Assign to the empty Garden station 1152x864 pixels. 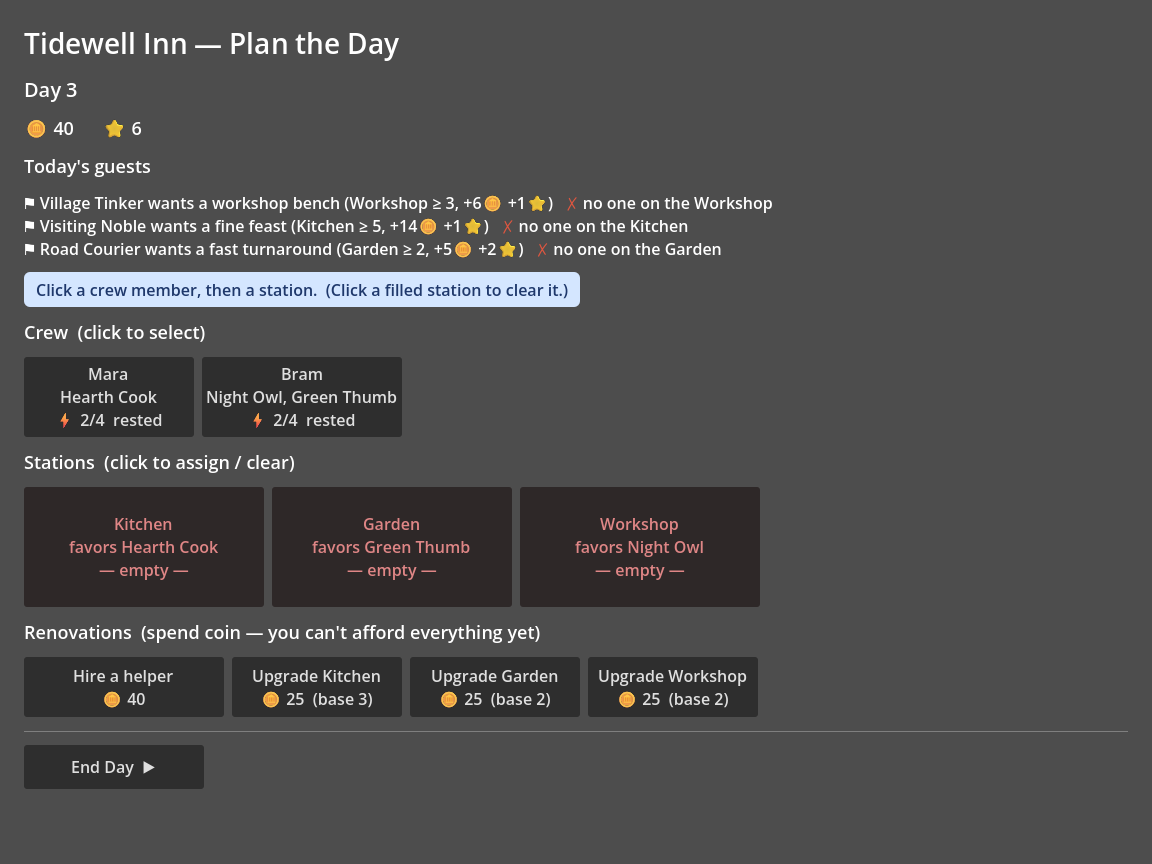tap(392, 547)
